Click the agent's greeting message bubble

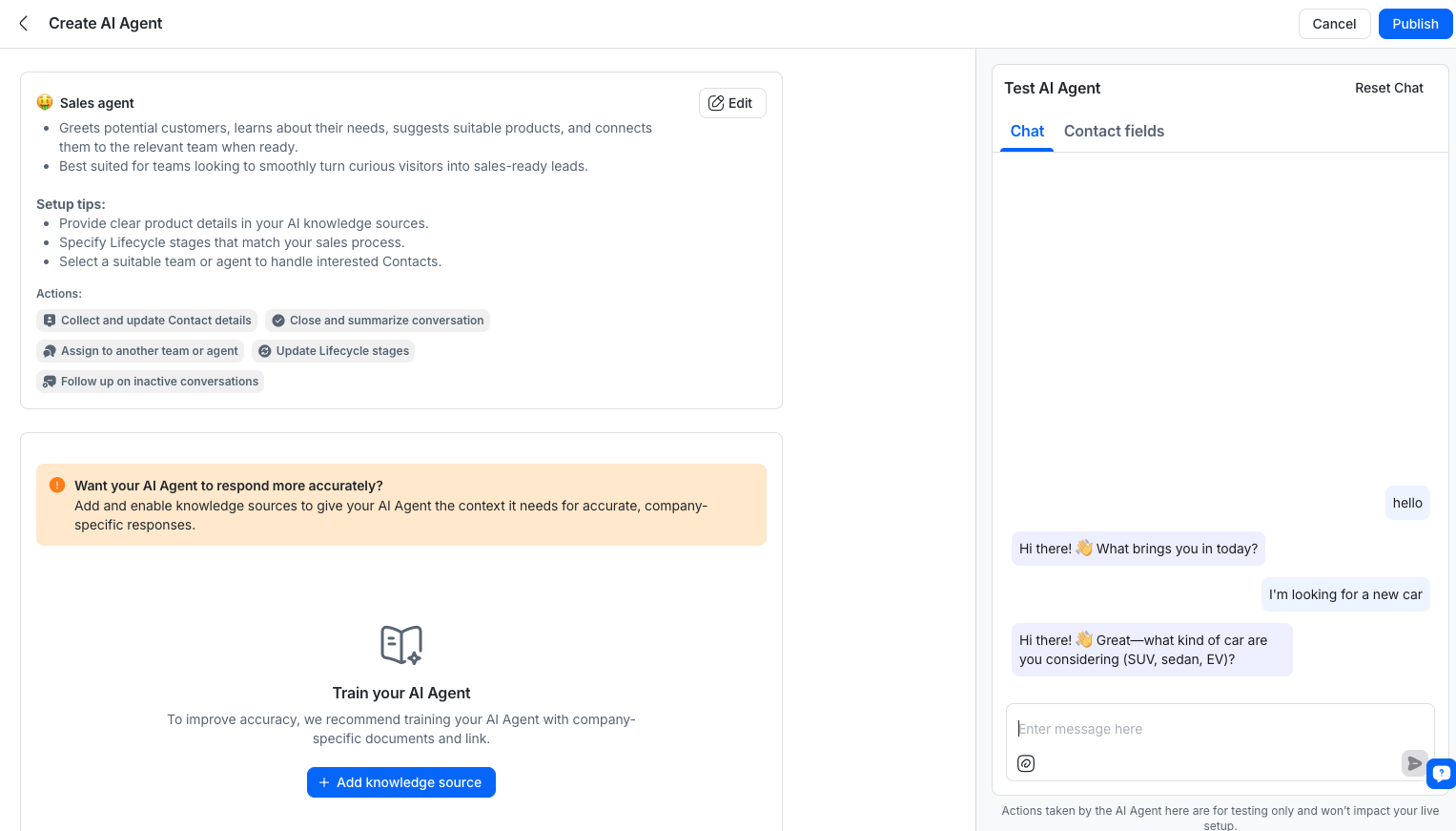pos(1138,549)
